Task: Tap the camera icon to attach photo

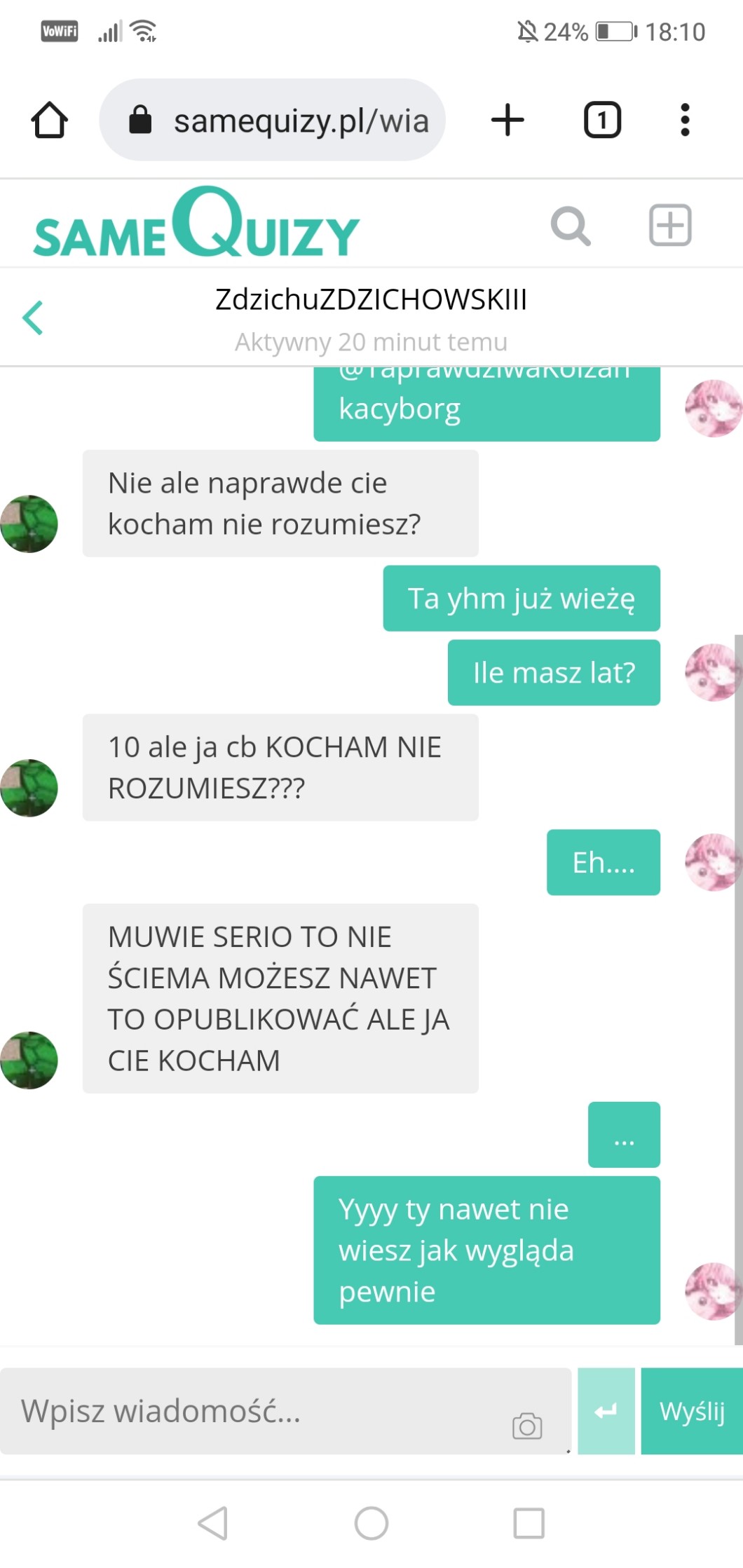Action: point(527,1426)
